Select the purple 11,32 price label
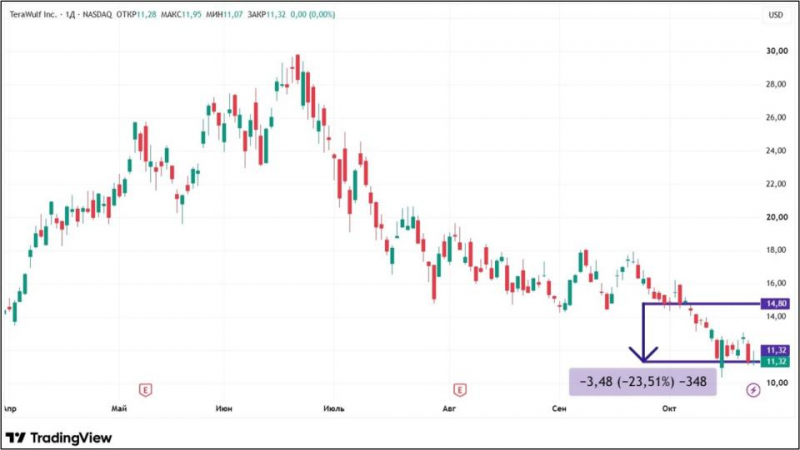 pyautogui.click(x=776, y=350)
